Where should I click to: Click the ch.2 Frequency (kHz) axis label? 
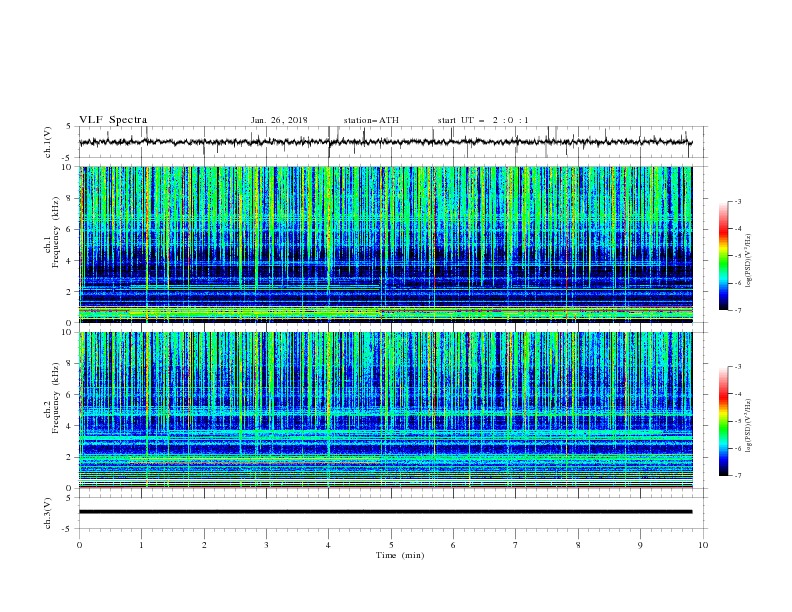tap(52, 398)
